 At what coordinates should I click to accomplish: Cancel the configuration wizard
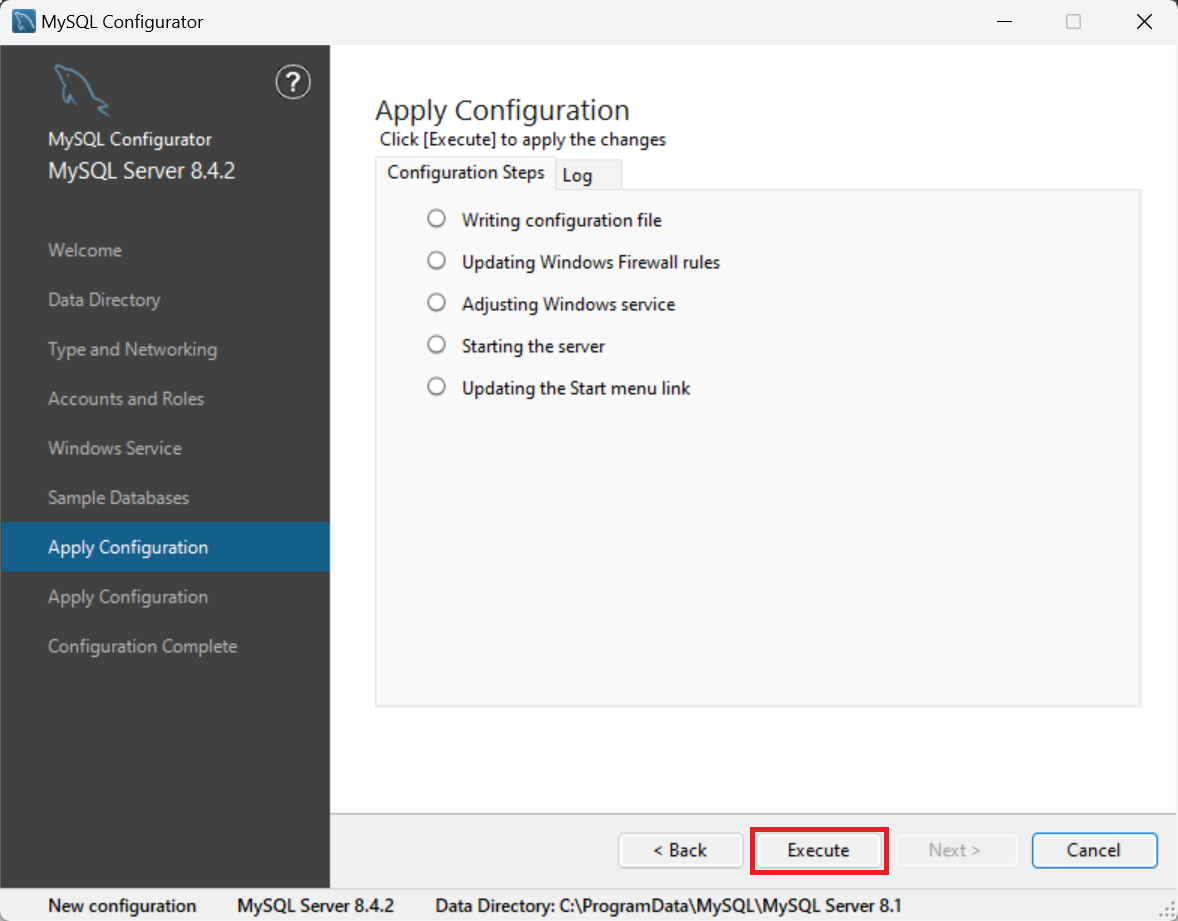click(x=1094, y=850)
